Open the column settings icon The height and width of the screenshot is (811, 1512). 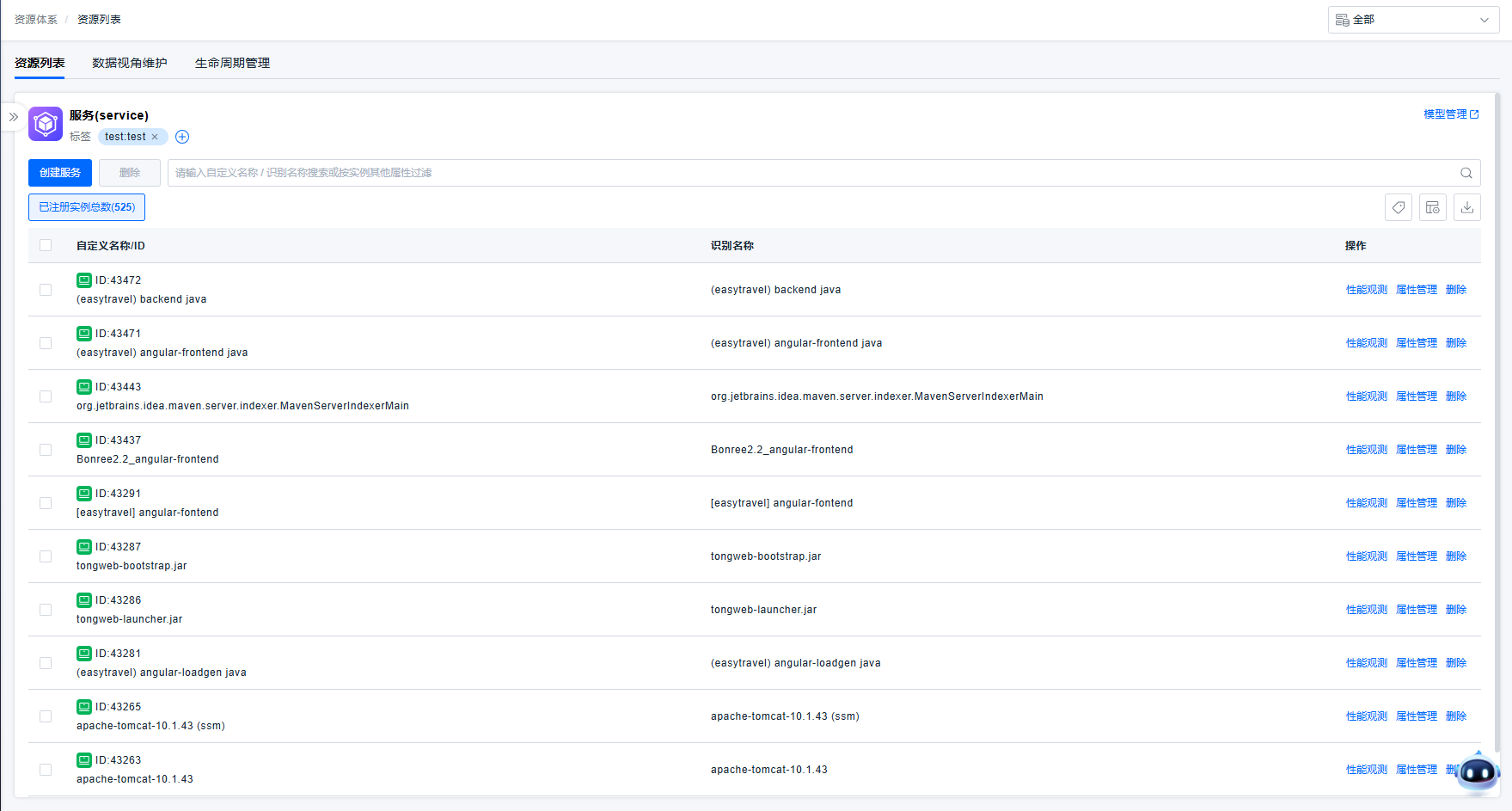[1432, 207]
